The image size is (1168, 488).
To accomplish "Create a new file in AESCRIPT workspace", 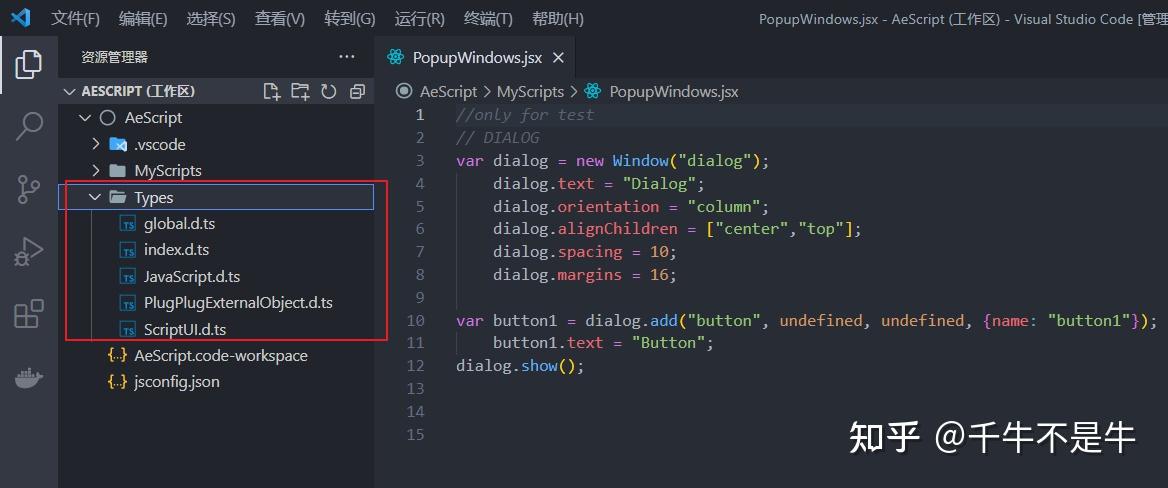I will tap(272, 92).
